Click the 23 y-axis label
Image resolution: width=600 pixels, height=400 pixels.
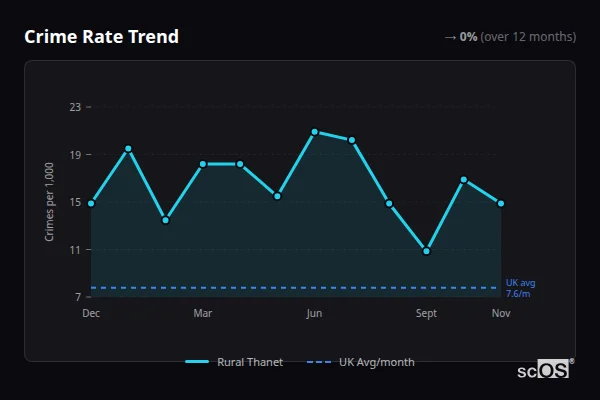[x=75, y=107]
